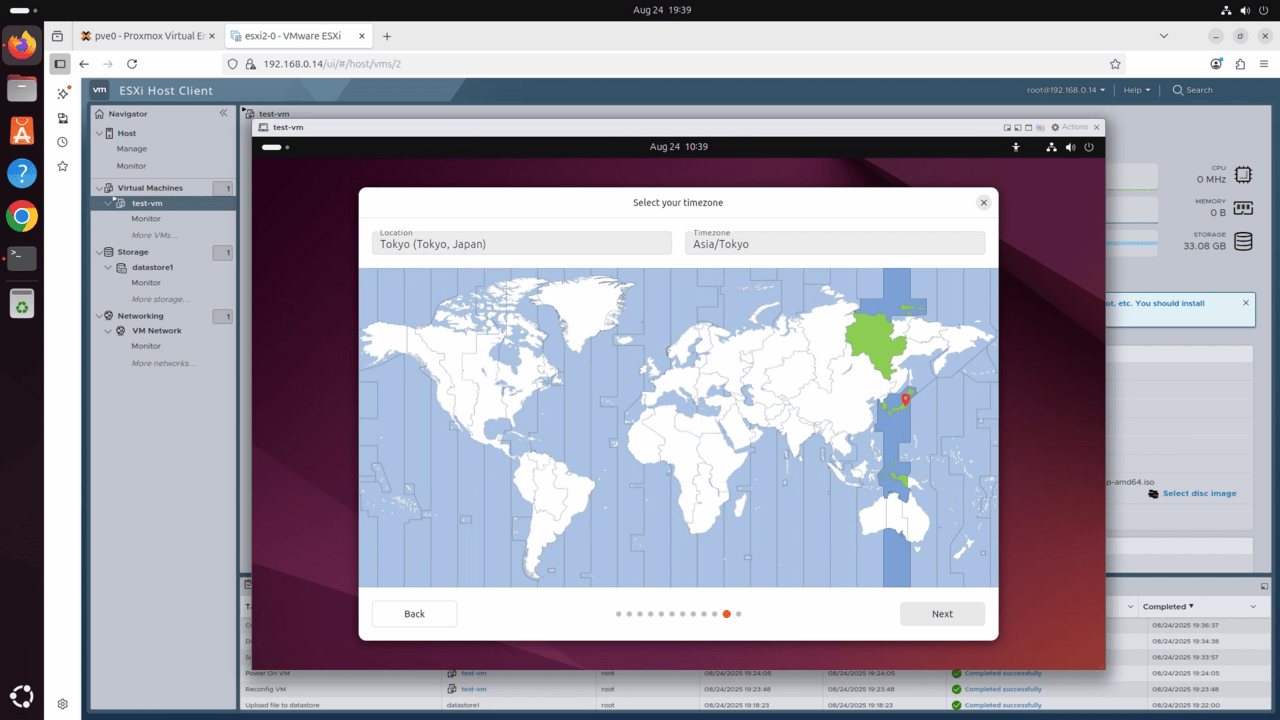This screenshot has width=1280, height=720.
Task: Open Firefox application menu
Action: [1264, 64]
